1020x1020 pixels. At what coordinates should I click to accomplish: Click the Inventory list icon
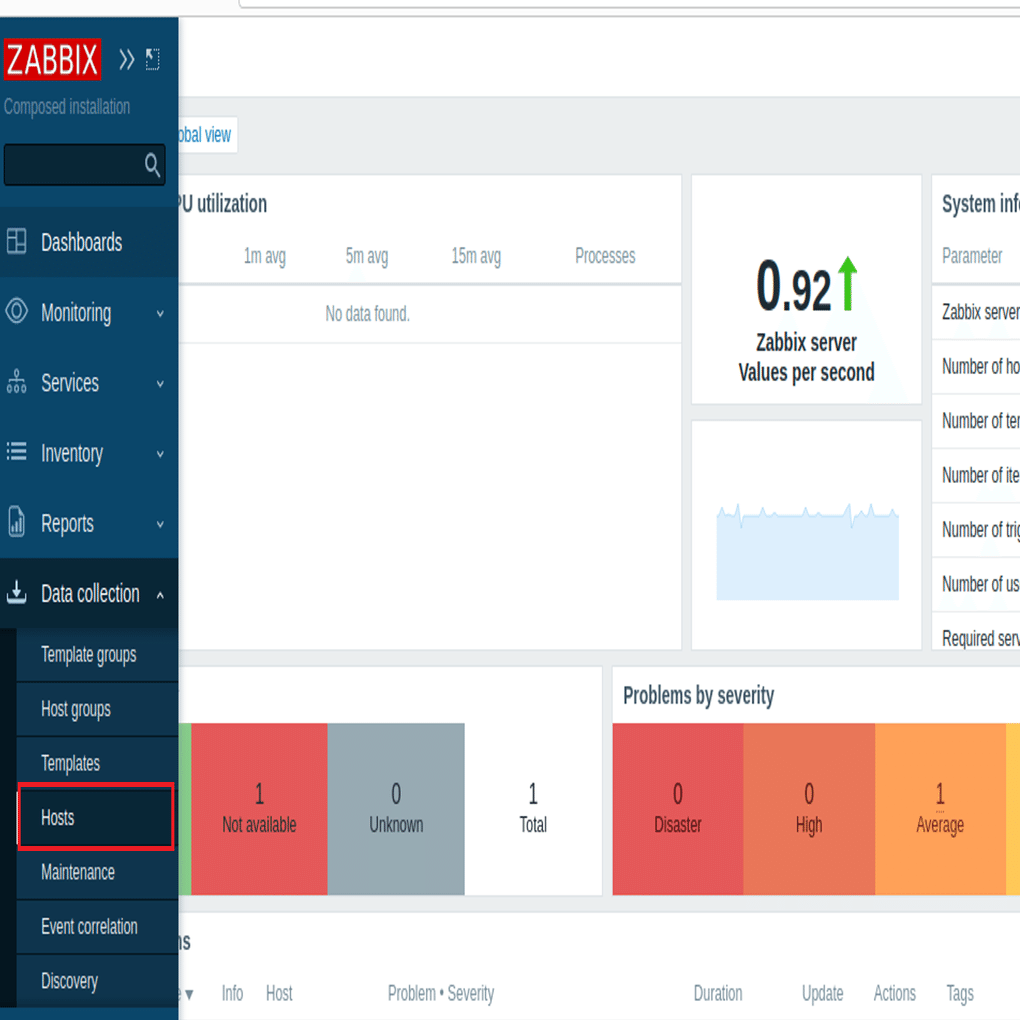(17, 452)
